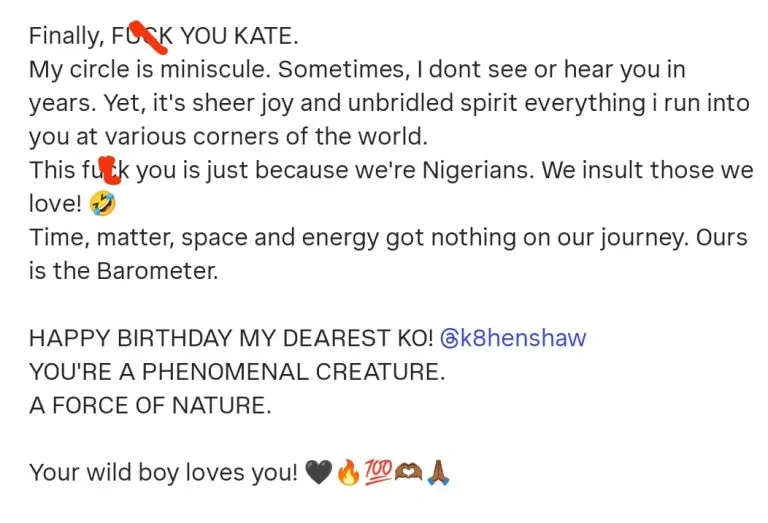Click the line "A FORCE OF NATURE."
Image resolution: width=768 pixels, height=523 pixels.
(x=150, y=406)
